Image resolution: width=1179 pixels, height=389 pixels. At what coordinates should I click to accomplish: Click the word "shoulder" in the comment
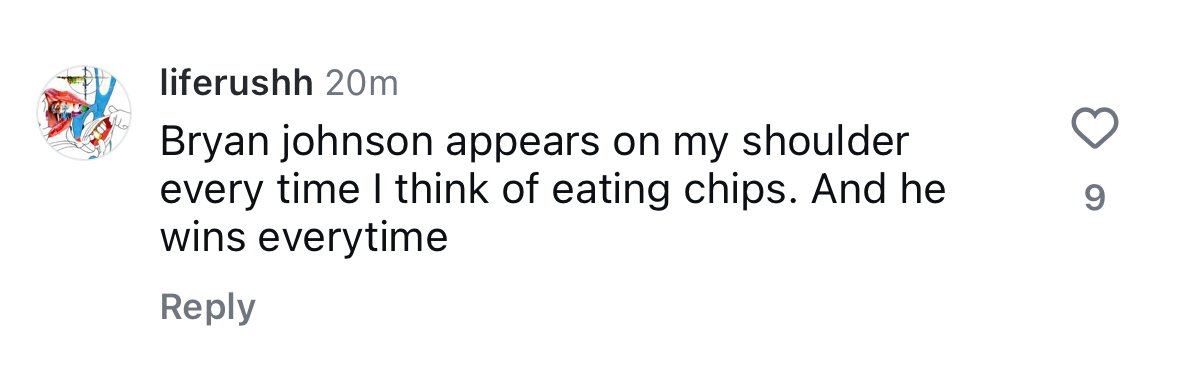[x=826, y=141]
